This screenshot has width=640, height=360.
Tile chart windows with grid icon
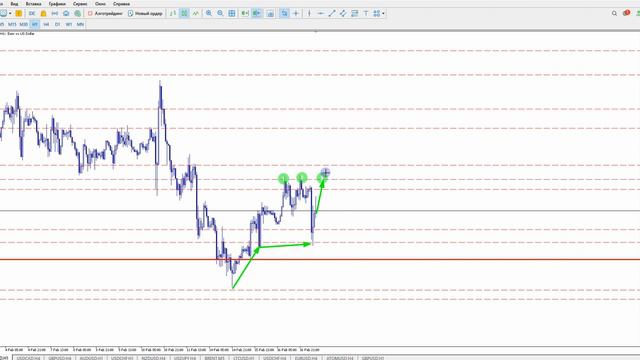click(x=231, y=13)
